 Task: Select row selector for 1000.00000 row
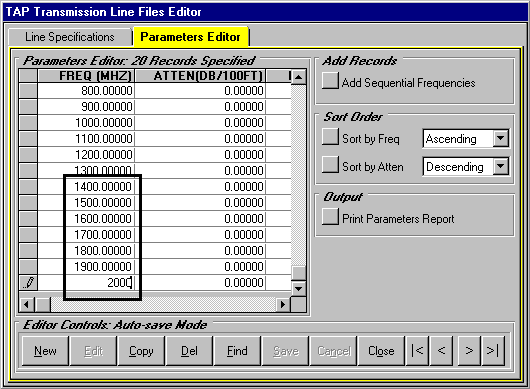[x=28, y=122]
